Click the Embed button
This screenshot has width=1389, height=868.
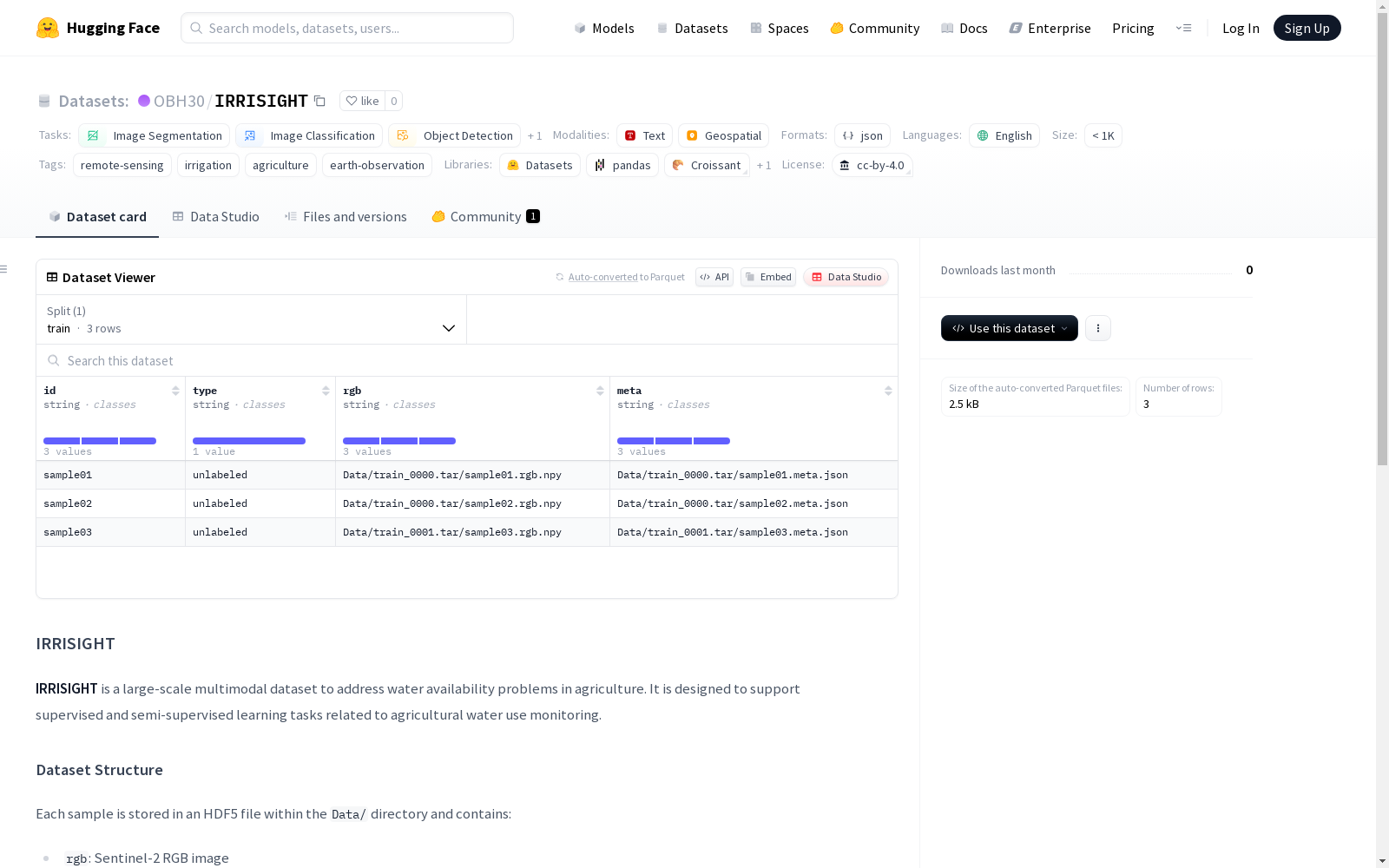pyautogui.click(x=768, y=277)
